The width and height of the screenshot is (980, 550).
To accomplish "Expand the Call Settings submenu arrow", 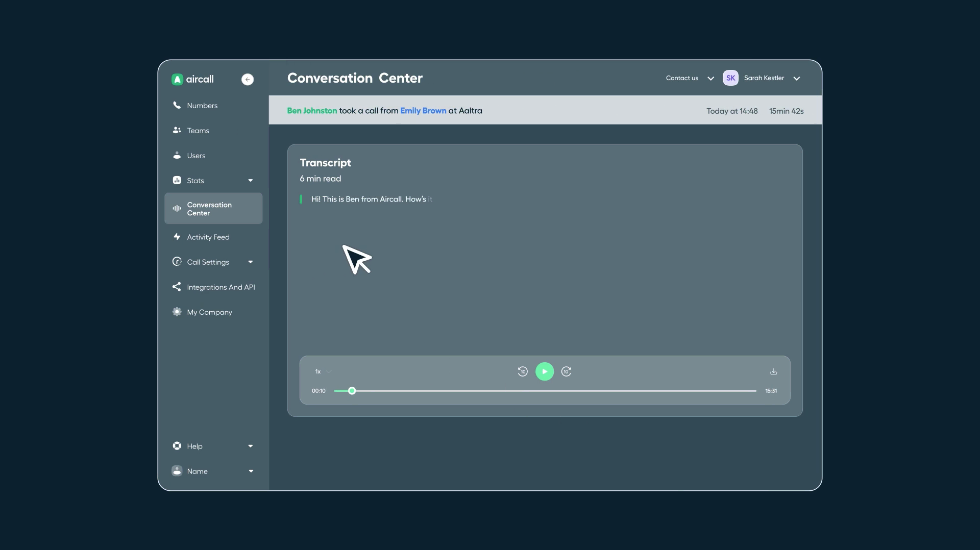I will [x=251, y=262].
